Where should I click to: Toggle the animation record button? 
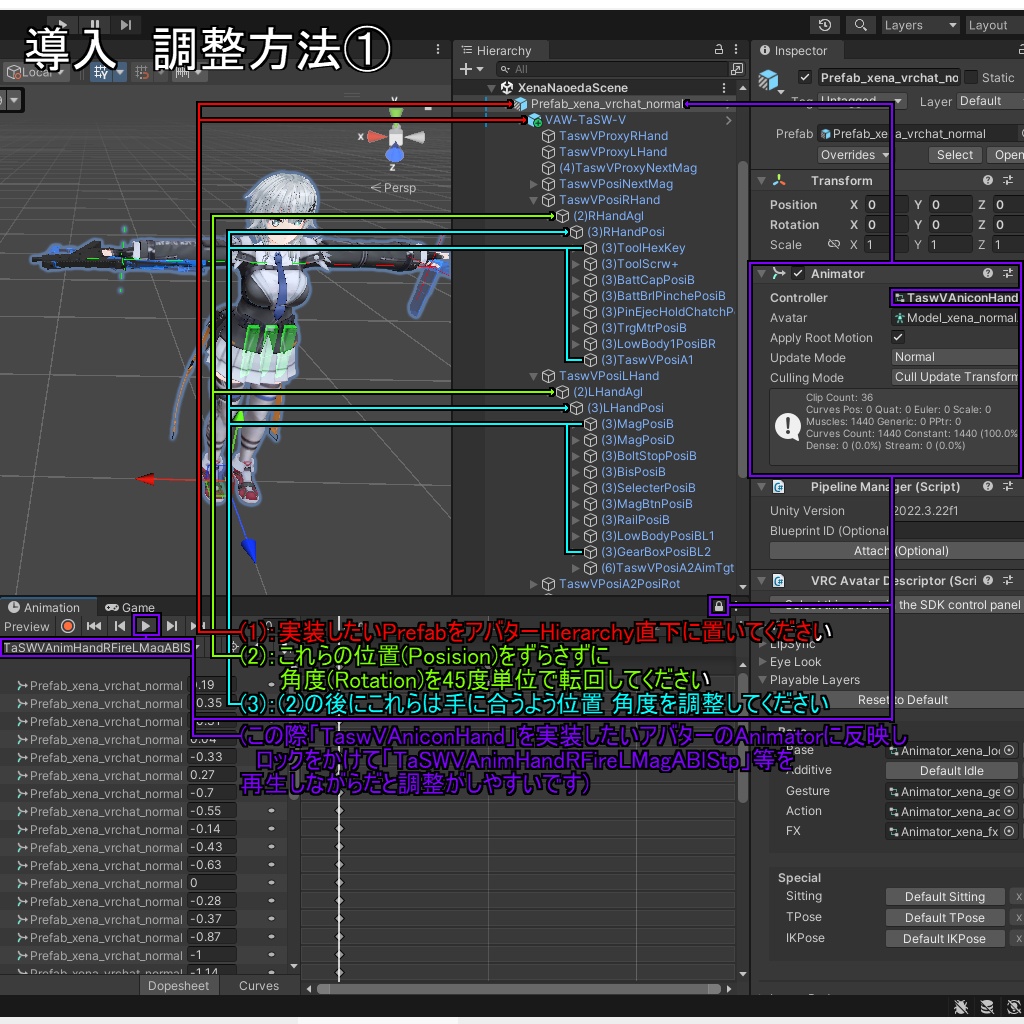(x=67, y=626)
